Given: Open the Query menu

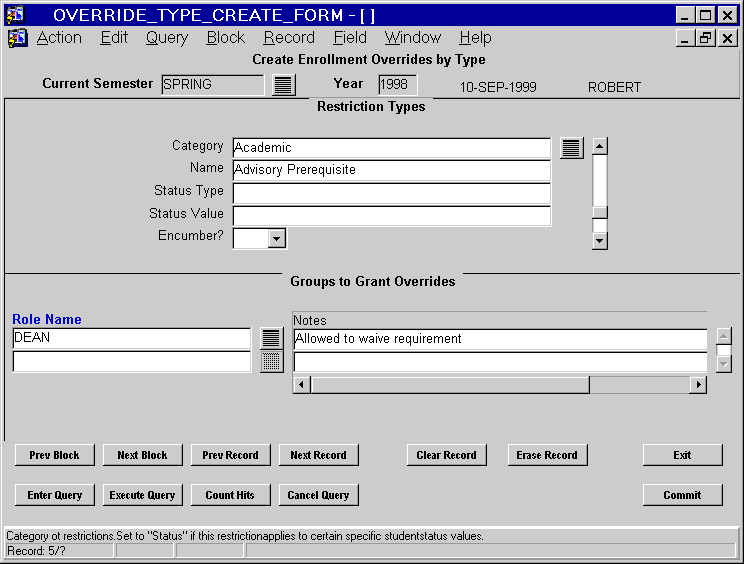Looking at the screenshot, I should [x=167, y=37].
